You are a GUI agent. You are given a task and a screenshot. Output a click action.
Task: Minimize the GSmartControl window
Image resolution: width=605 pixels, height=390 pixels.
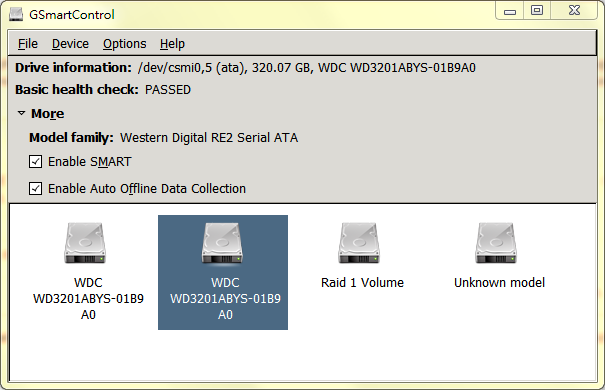tap(510, 11)
